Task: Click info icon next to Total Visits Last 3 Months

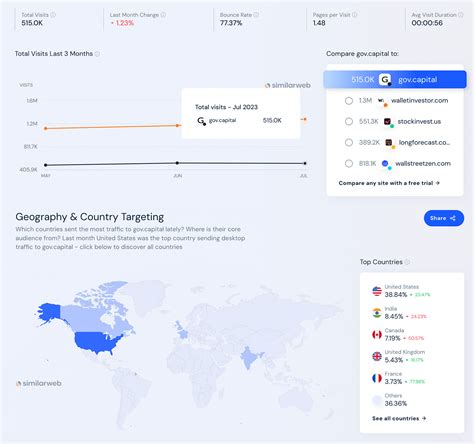Action: click(x=97, y=54)
